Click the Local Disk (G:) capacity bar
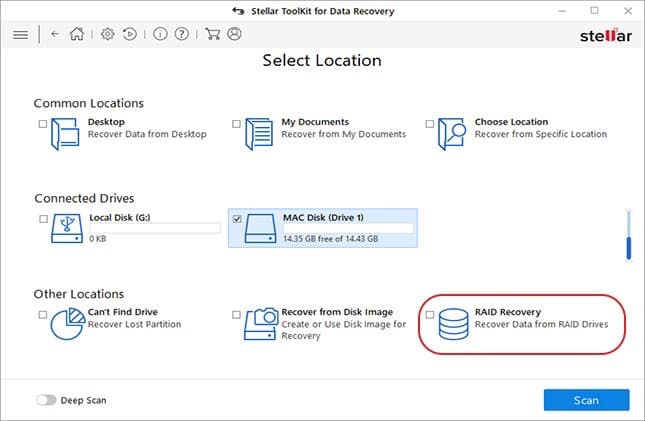645x421 pixels. click(155, 228)
